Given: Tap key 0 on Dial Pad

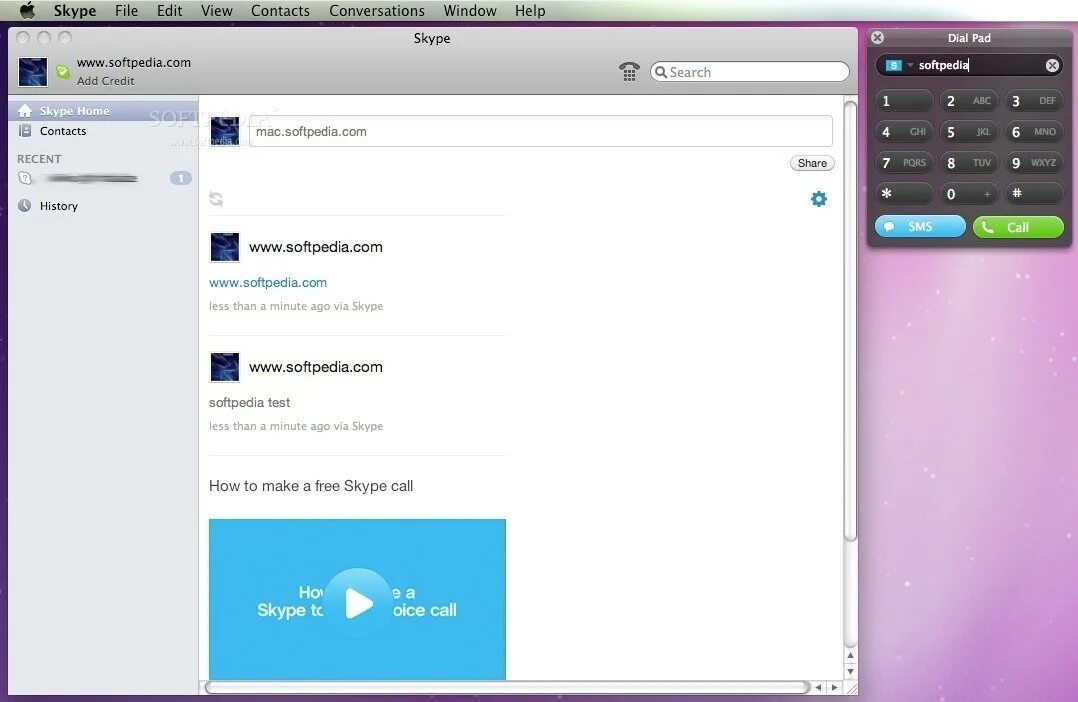Looking at the screenshot, I should pos(969,194).
